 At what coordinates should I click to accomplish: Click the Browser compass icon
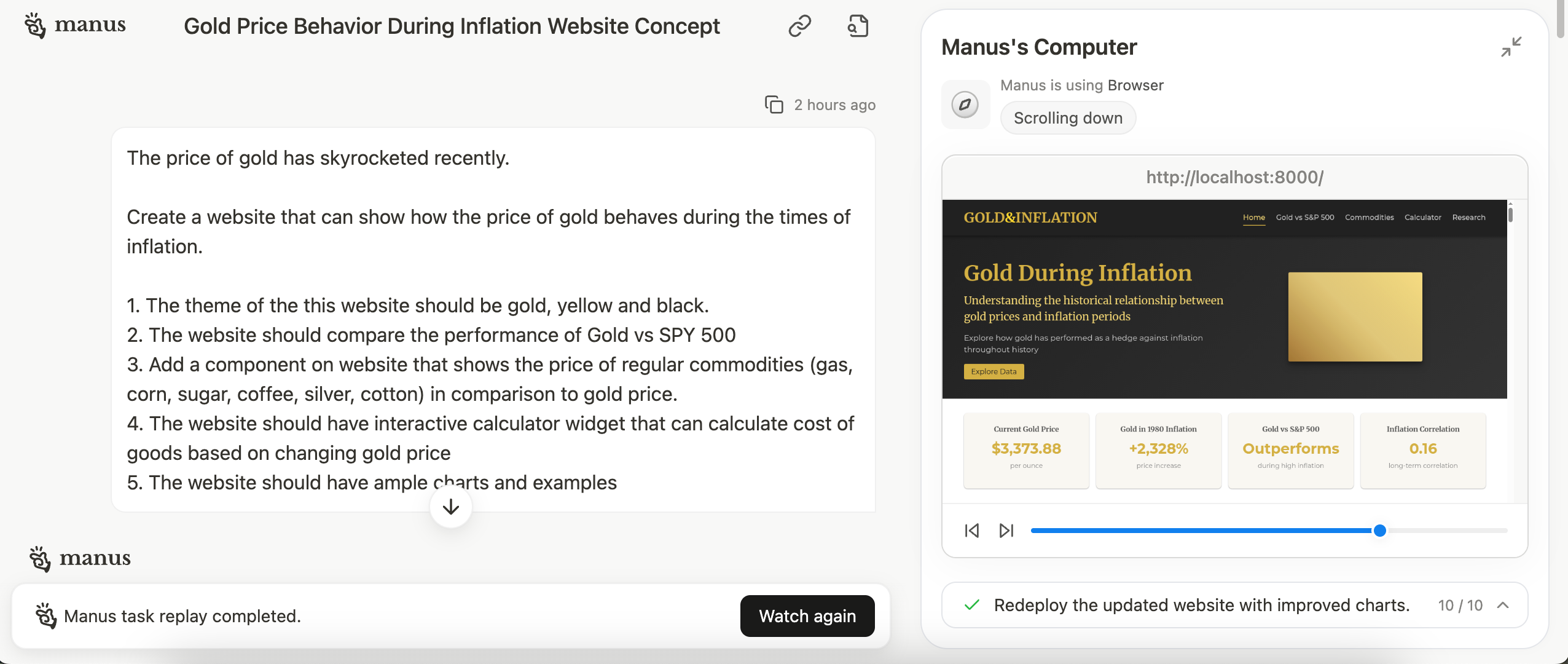point(965,105)
